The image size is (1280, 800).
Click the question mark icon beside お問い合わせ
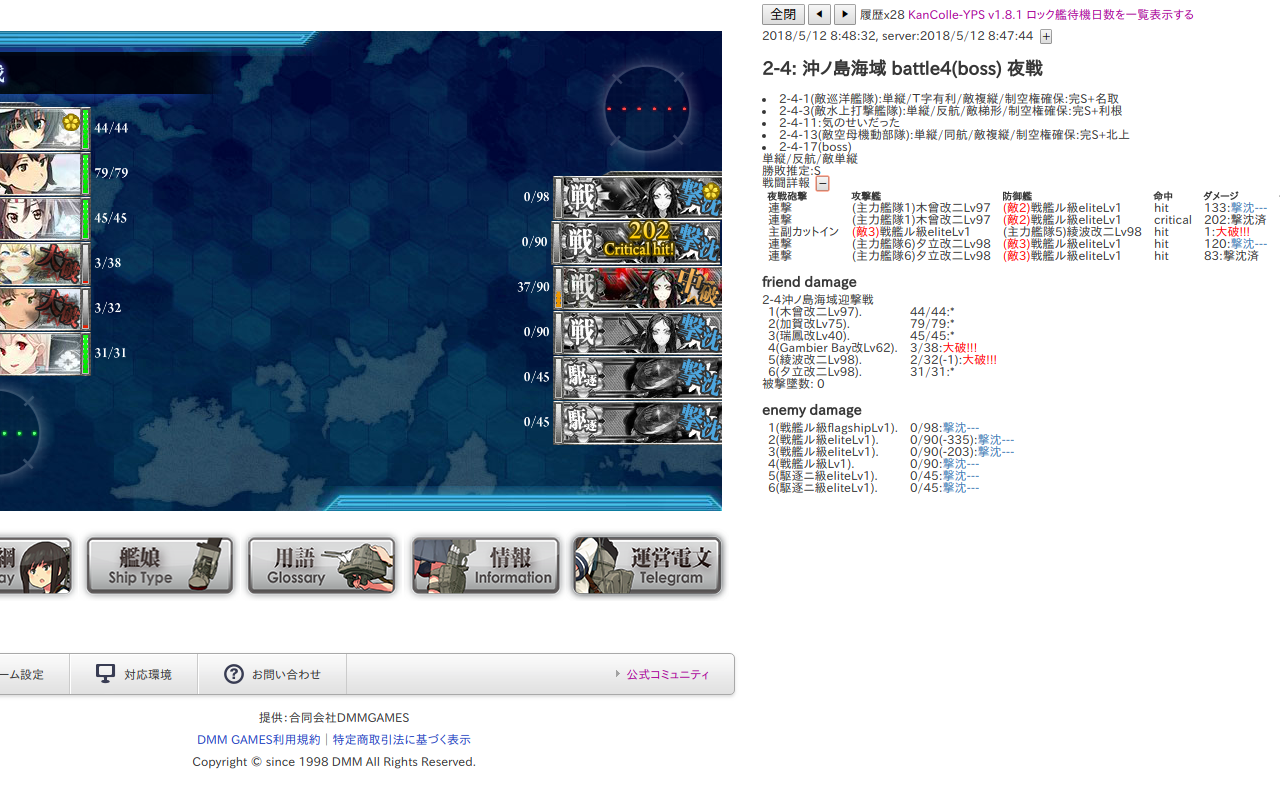232,673
